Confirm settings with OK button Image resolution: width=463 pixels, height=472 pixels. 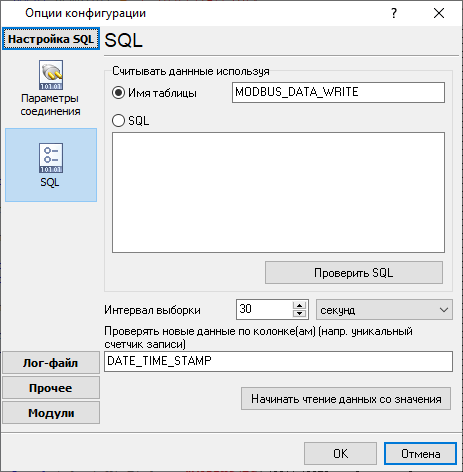coord(340,454)
